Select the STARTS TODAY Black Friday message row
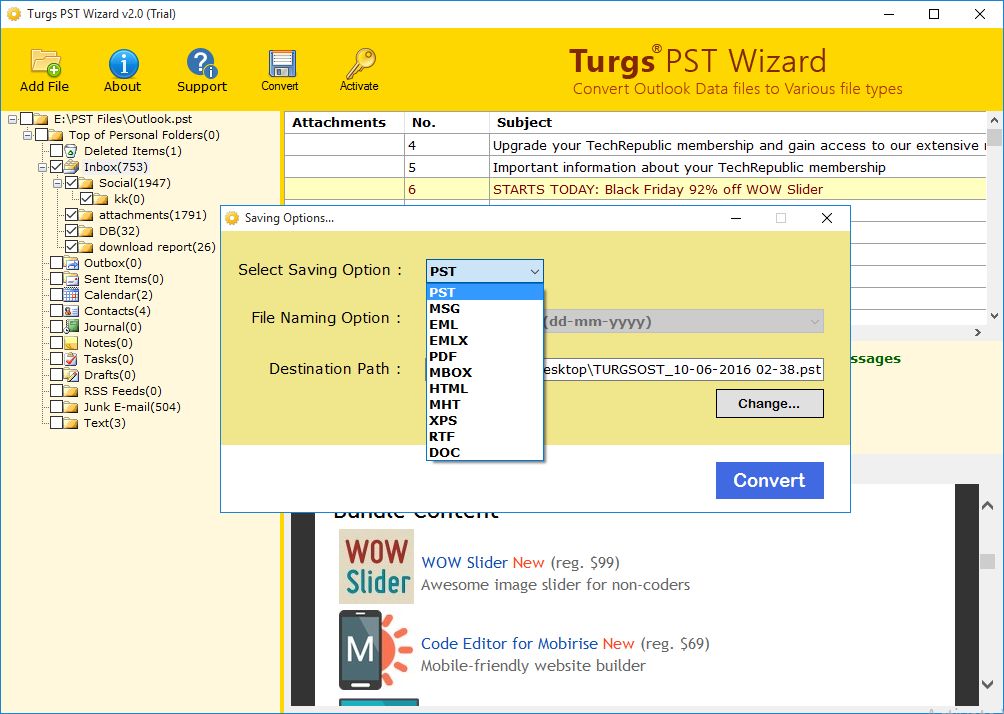 pos(635,190)
